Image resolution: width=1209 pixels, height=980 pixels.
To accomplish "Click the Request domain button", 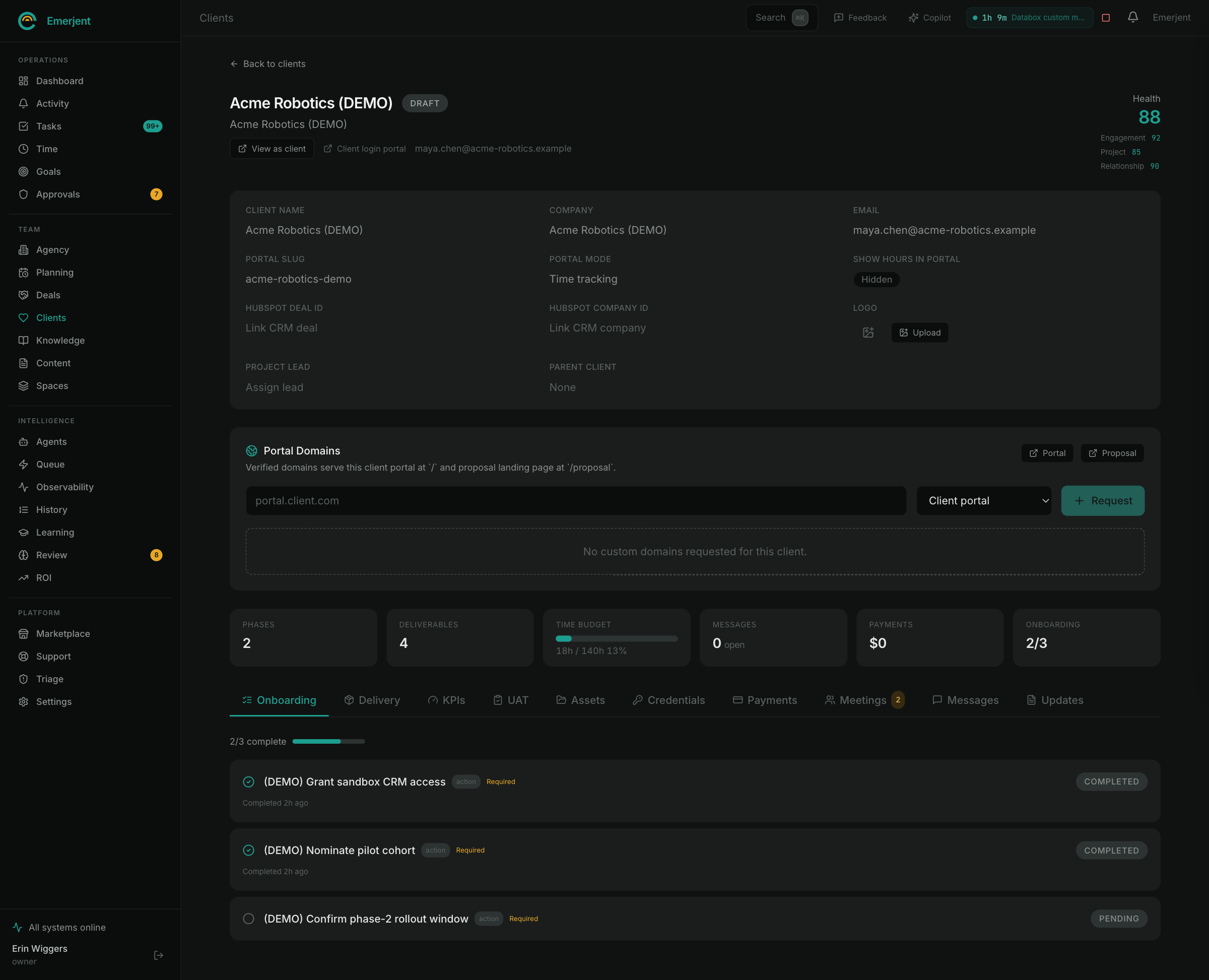I will click(x=1102, y=501).
